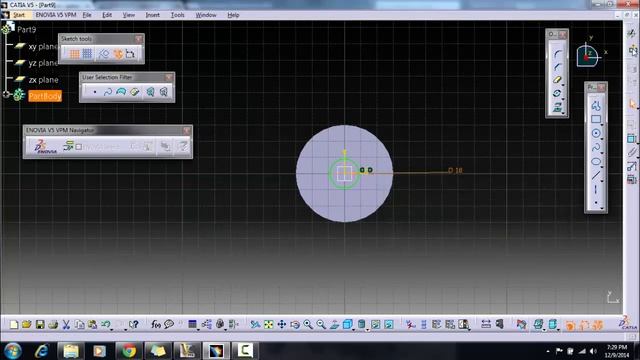This screenshot has width=640, height=360.
Task: Select the Spline tool in Profile toolbar
Action: 596,147
